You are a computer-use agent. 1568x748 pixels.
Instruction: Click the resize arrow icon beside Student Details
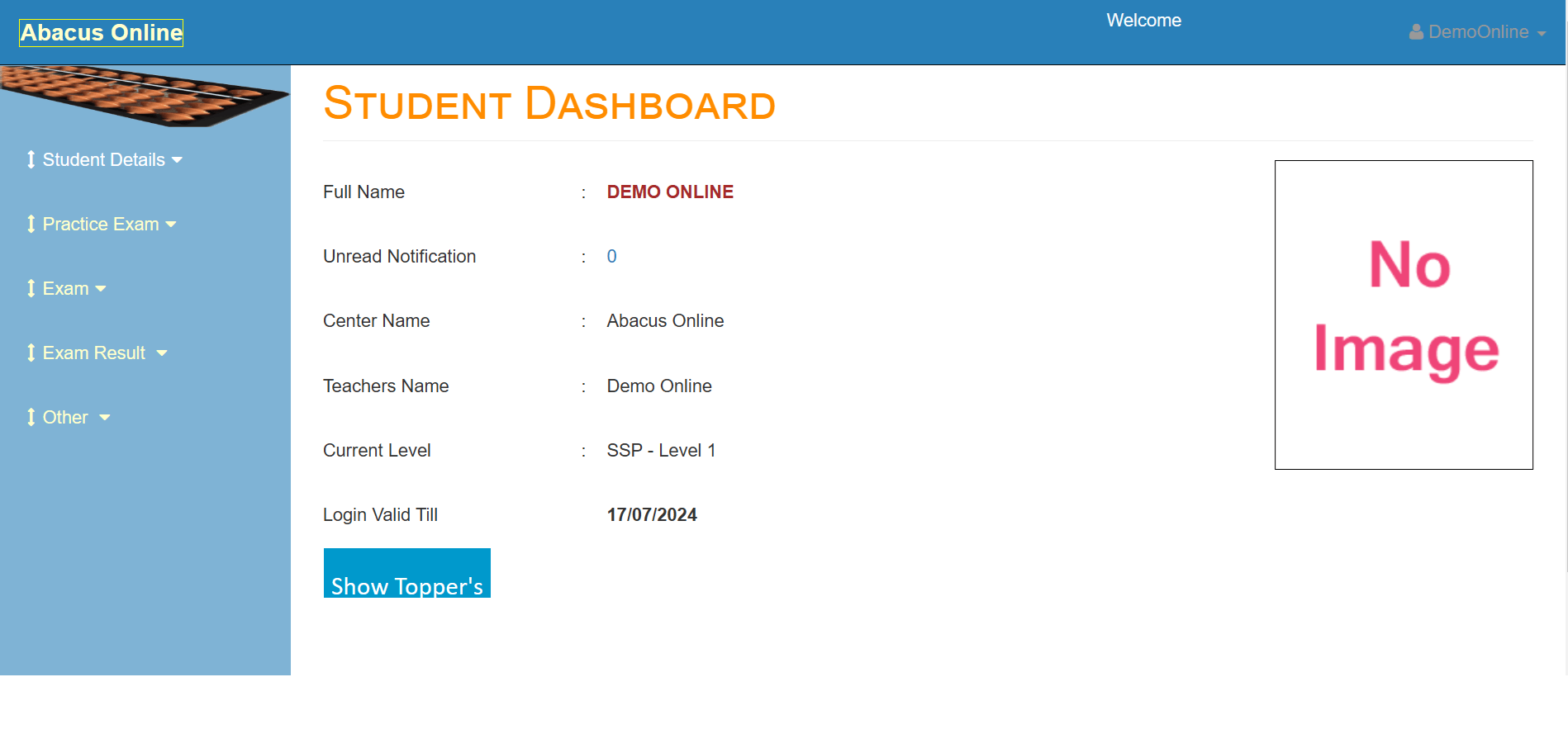31,159
